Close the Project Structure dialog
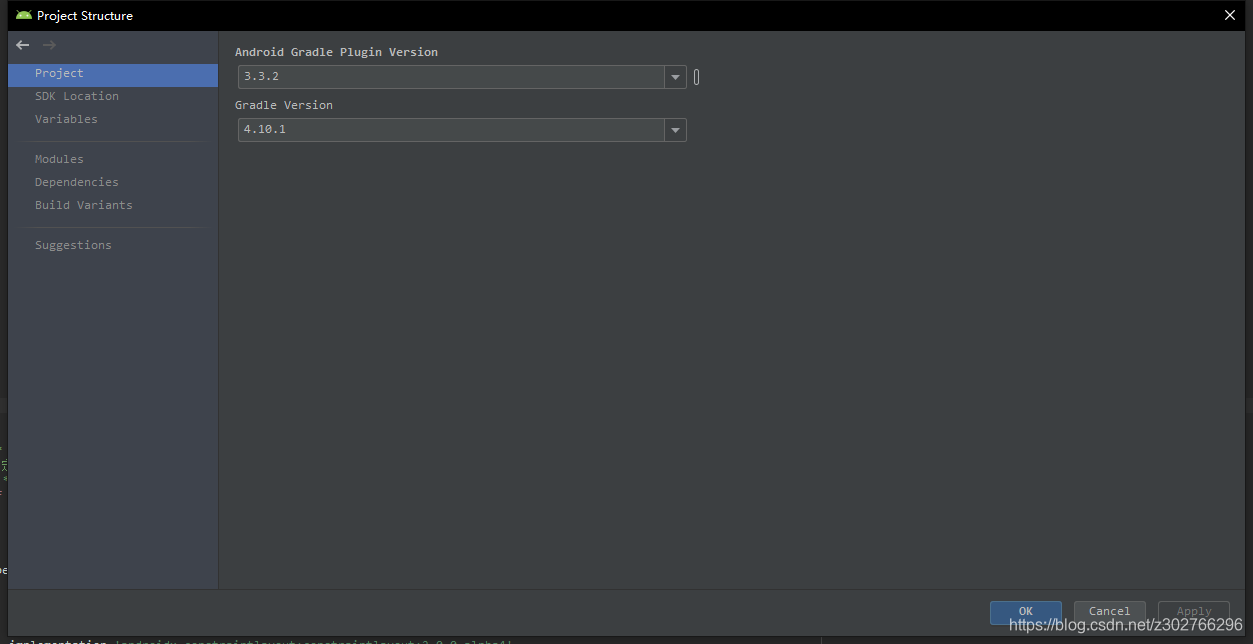 (x=1230, y=15)
